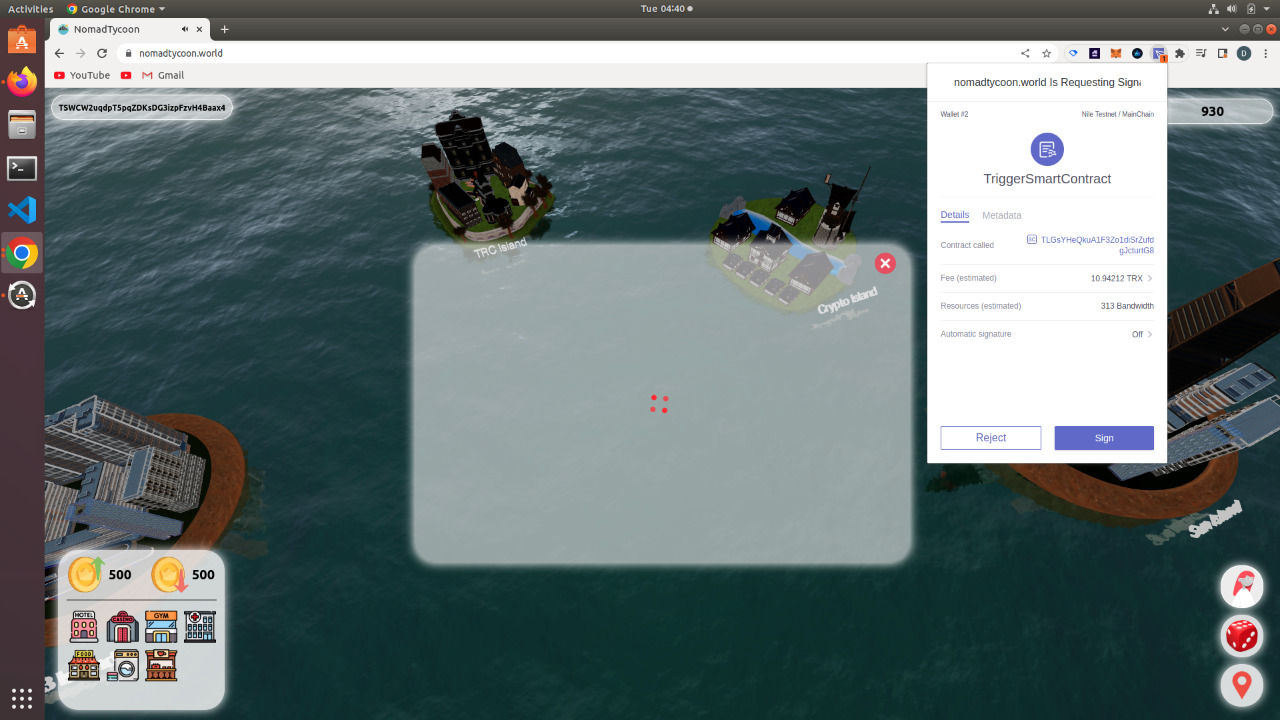Screen dimensions: 1280x720
Task: Open the Activities overview
Action: 31,9
